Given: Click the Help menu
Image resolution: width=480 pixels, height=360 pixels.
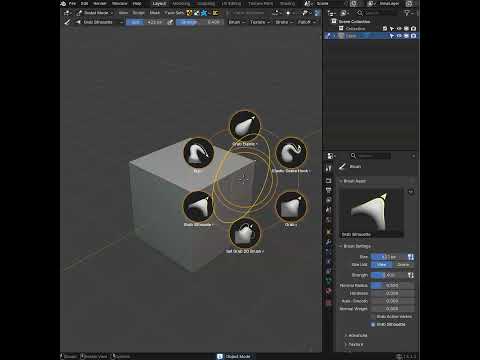Looking at the screenshot, I should (137, 4).
